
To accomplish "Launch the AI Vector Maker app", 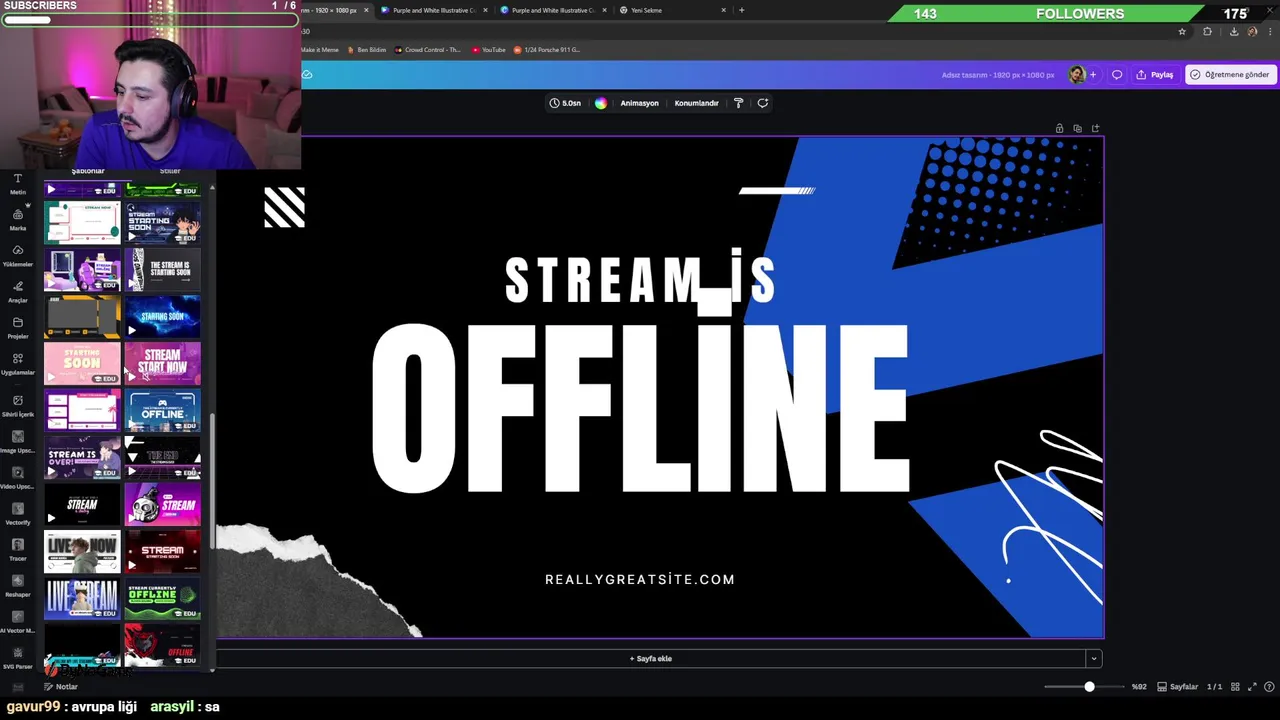I will (x=18, y=622).
